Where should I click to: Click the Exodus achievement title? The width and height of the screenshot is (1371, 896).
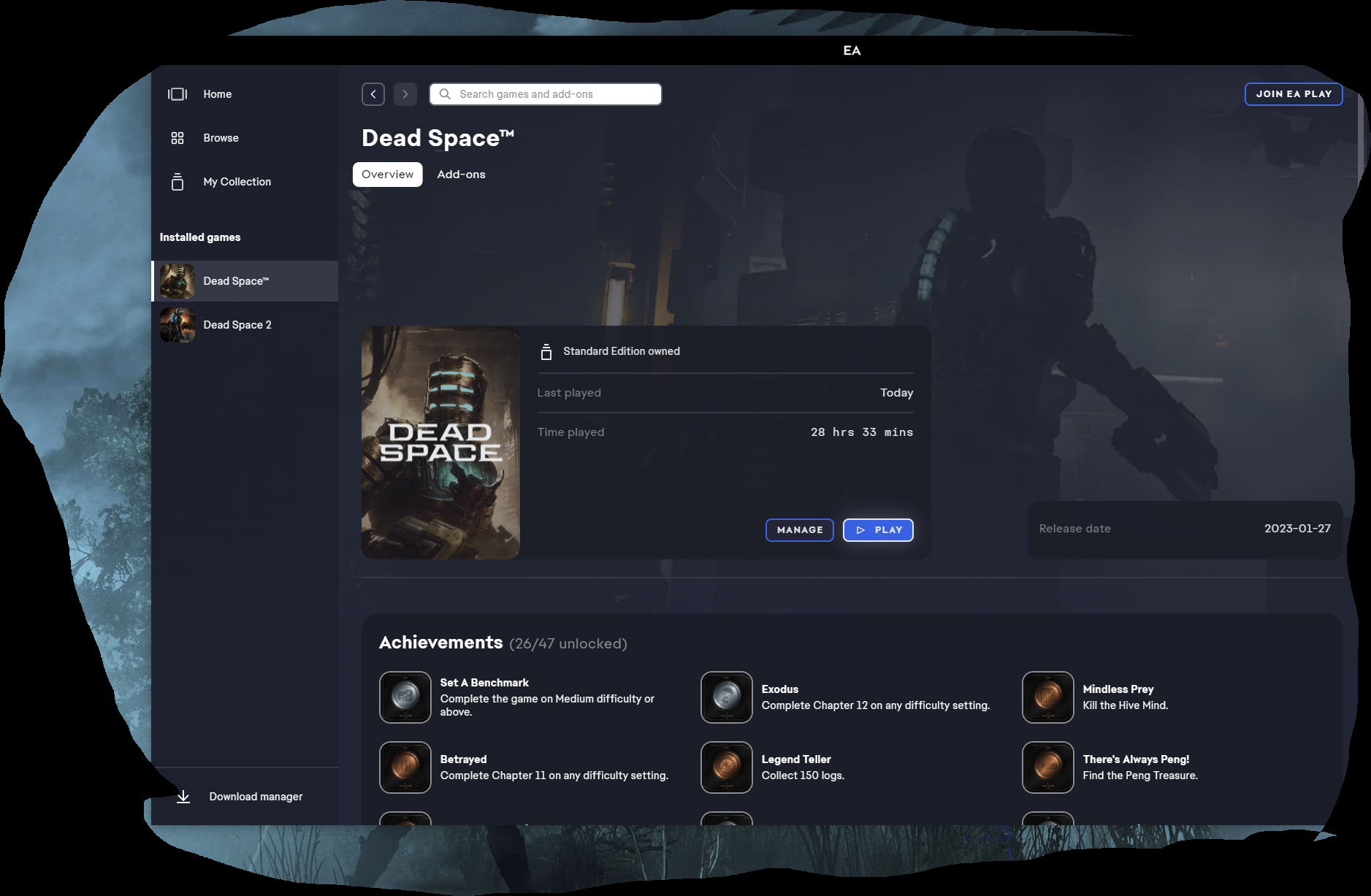pos(780,689)
